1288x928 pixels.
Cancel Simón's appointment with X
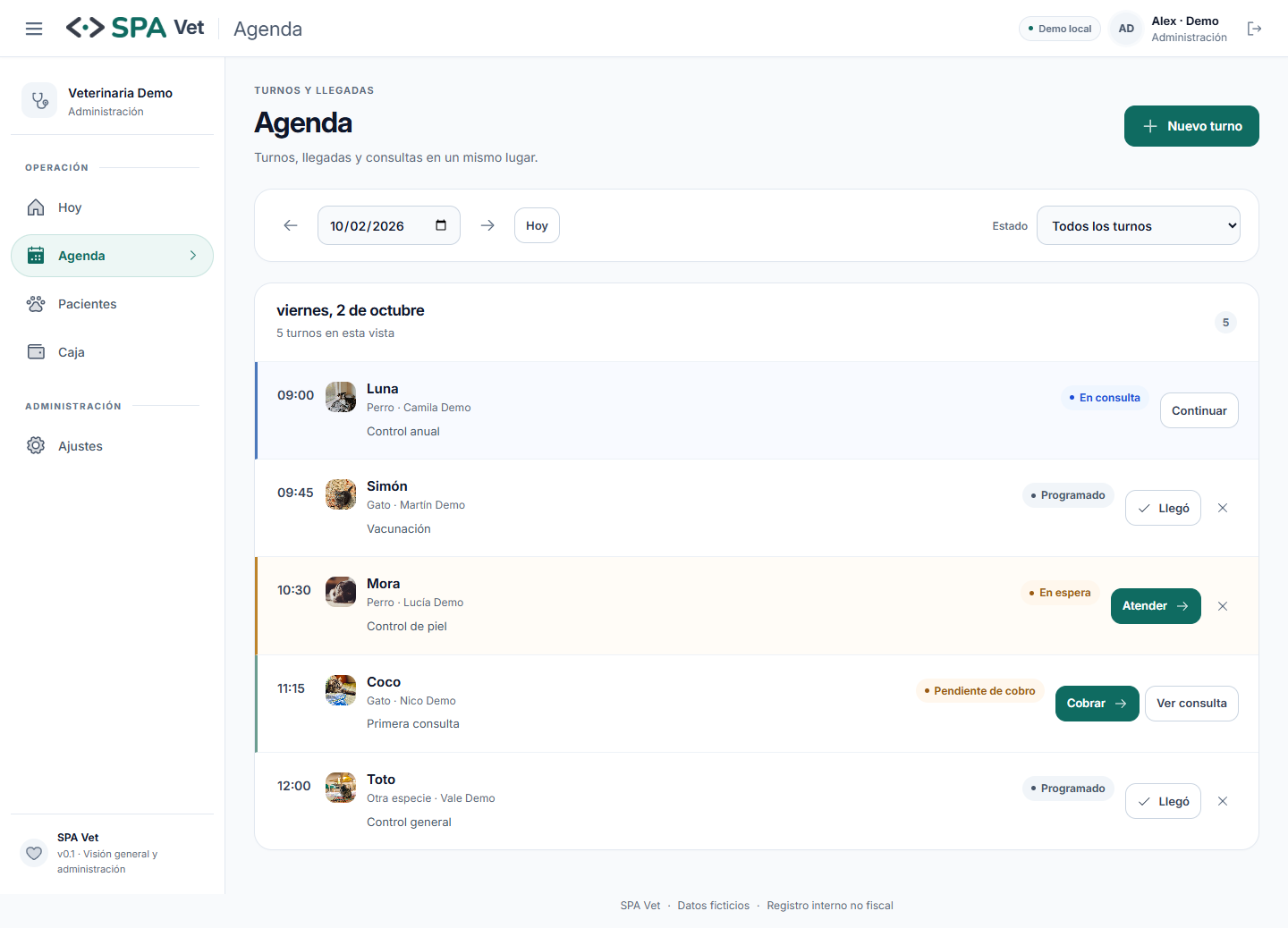(1223, 508)
